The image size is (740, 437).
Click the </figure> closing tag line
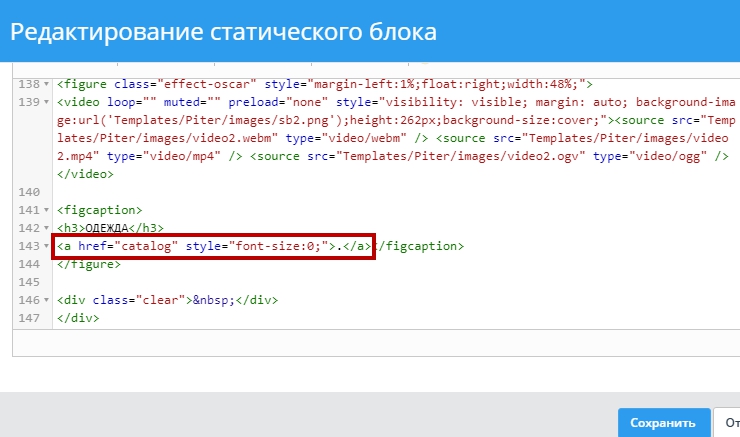89,264
